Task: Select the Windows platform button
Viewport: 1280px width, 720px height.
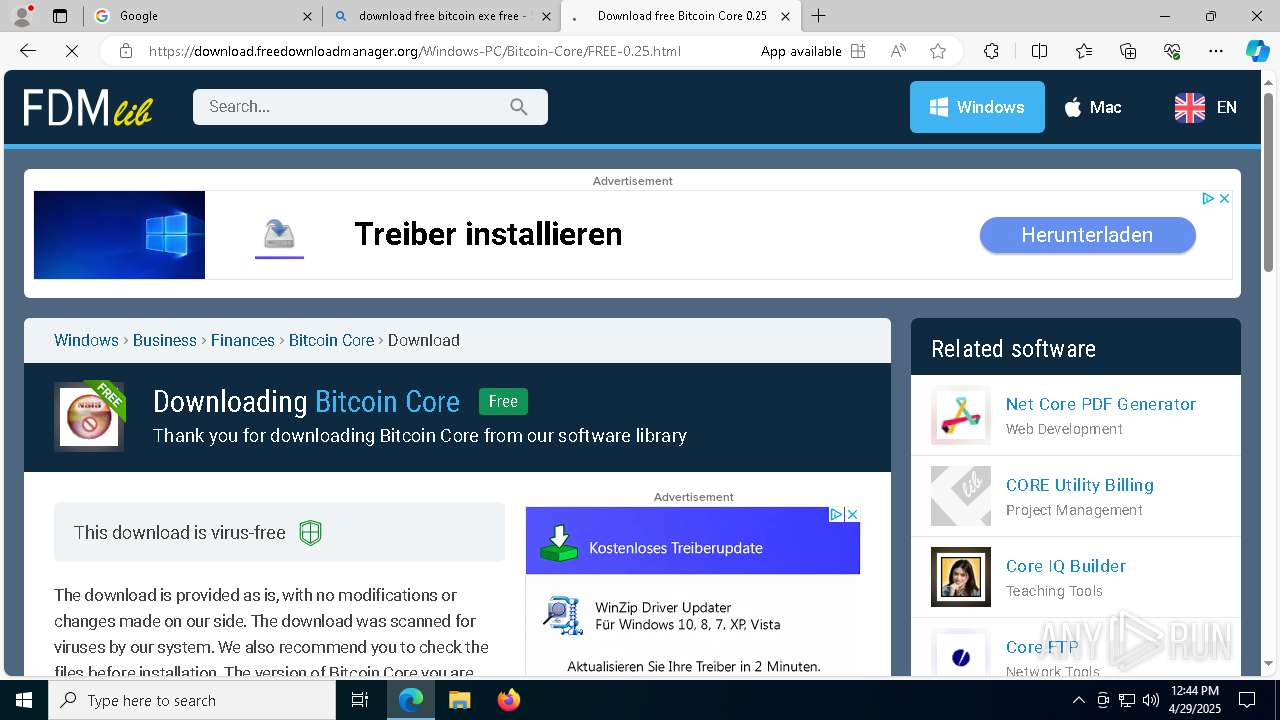Action: 977,107
